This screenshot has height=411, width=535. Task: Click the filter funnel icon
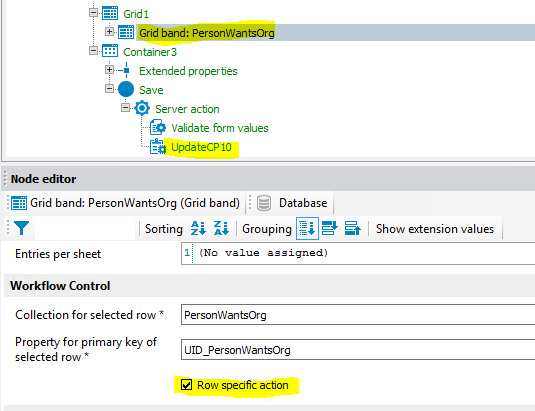(x=21, y=228)
